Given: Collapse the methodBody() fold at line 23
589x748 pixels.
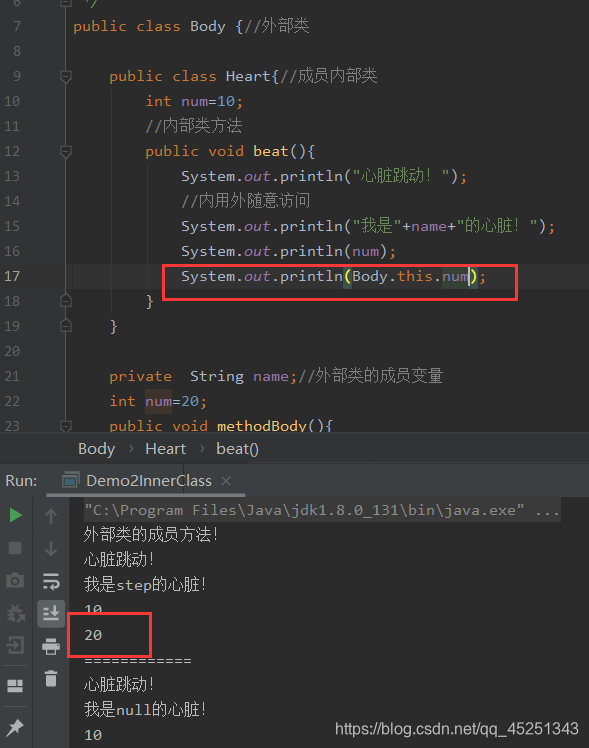Looking at the screenshot, I should click(x=66, y=425).
